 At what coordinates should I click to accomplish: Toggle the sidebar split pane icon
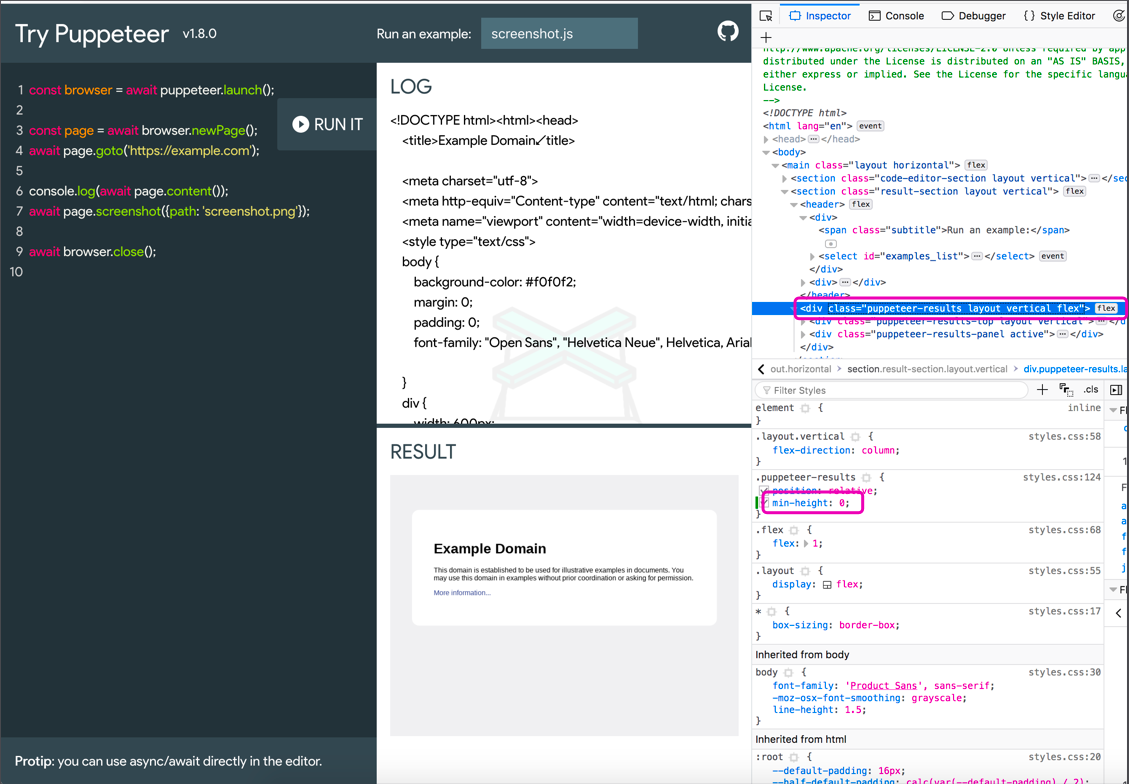[x=1116, y=389]
